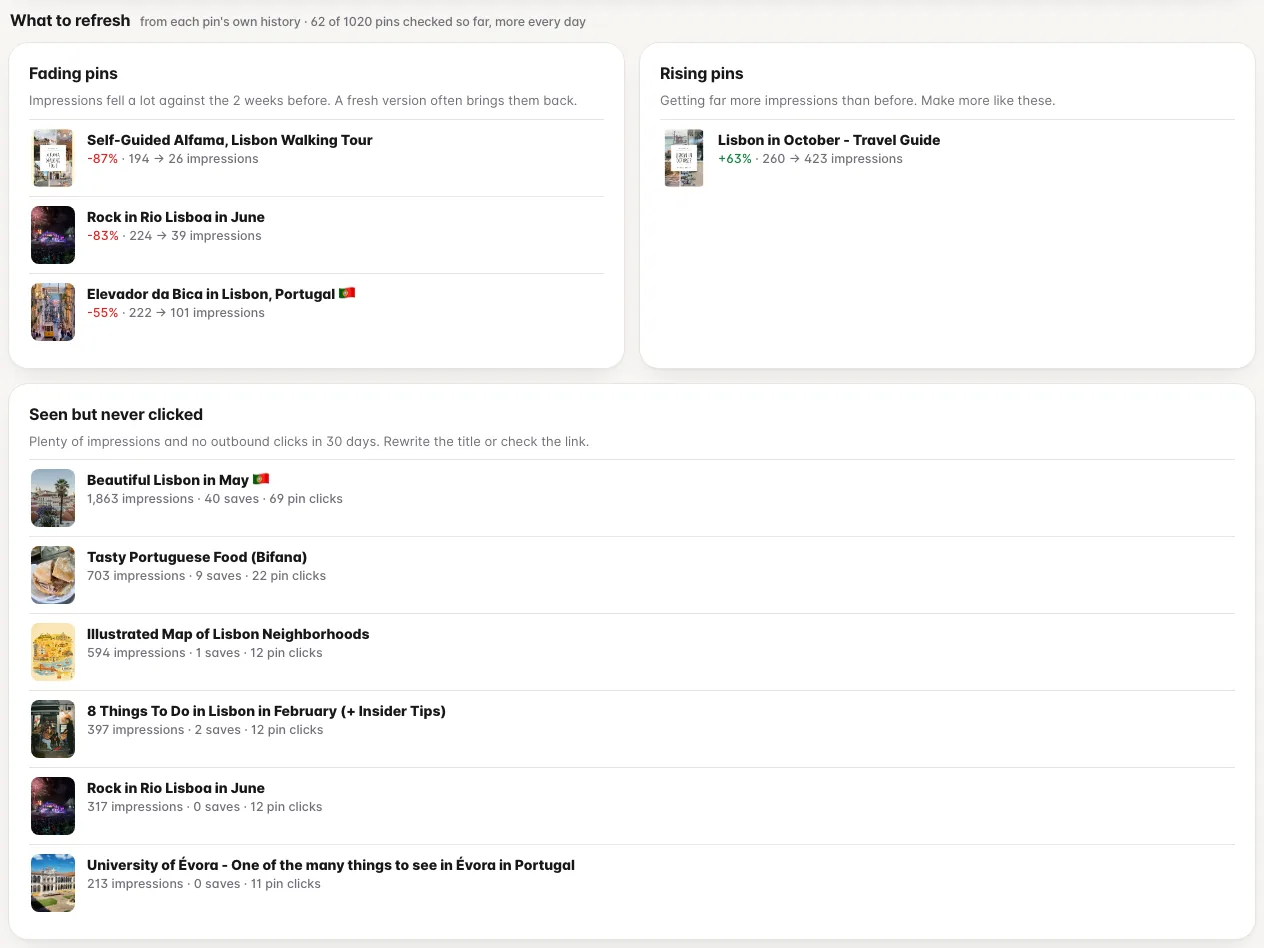Click Rock in Rio Lisboa title in Fading pins
This screenshot has height=948, width=1264.
[x=176, y=217]
